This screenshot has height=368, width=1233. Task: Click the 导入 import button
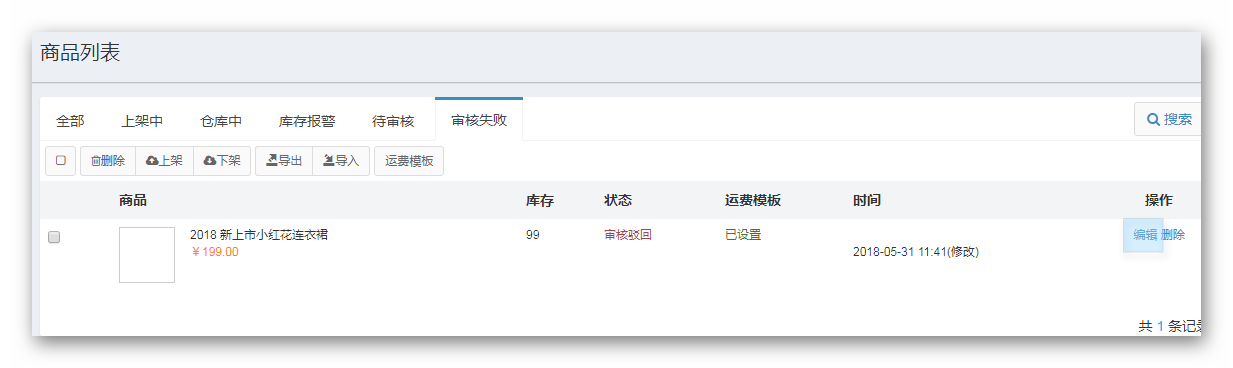coord(341,161)
